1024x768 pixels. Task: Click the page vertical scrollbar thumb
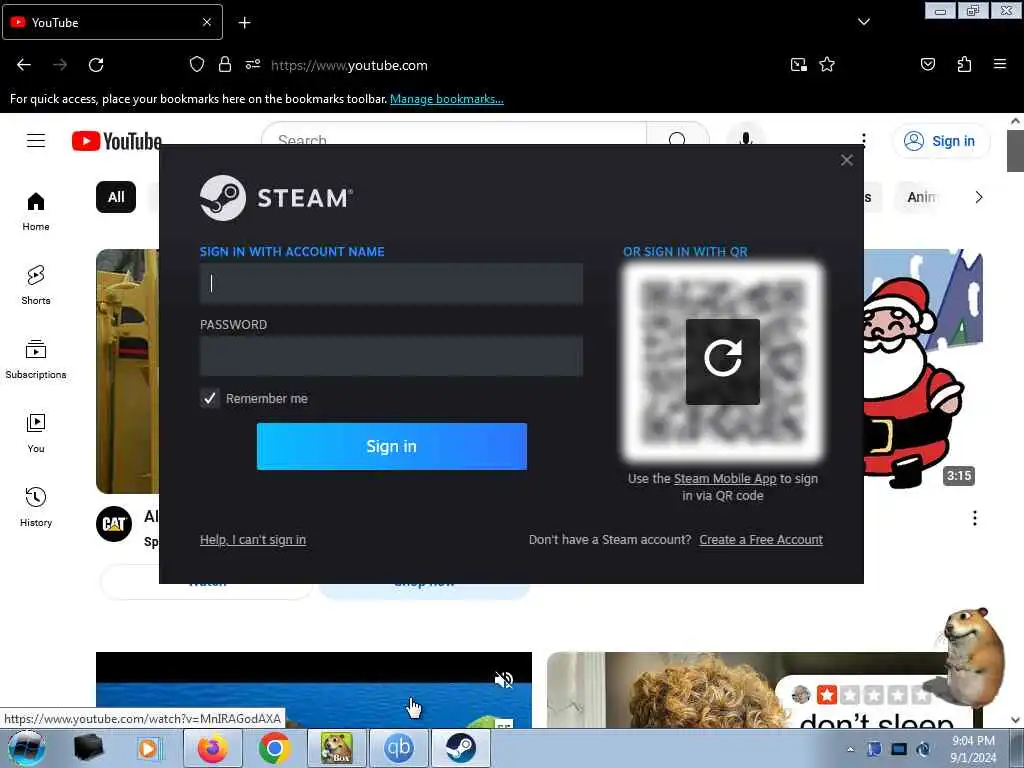point(1014,151)
